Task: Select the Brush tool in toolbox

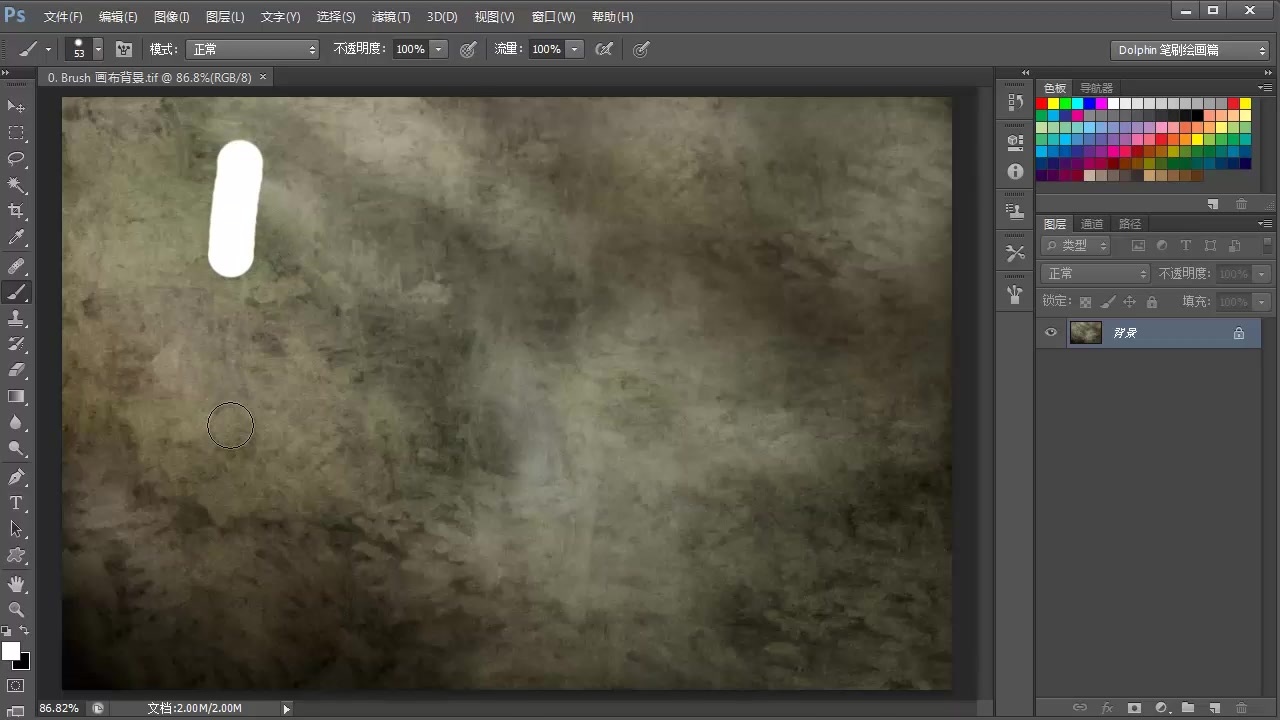Action: point(17,293)
